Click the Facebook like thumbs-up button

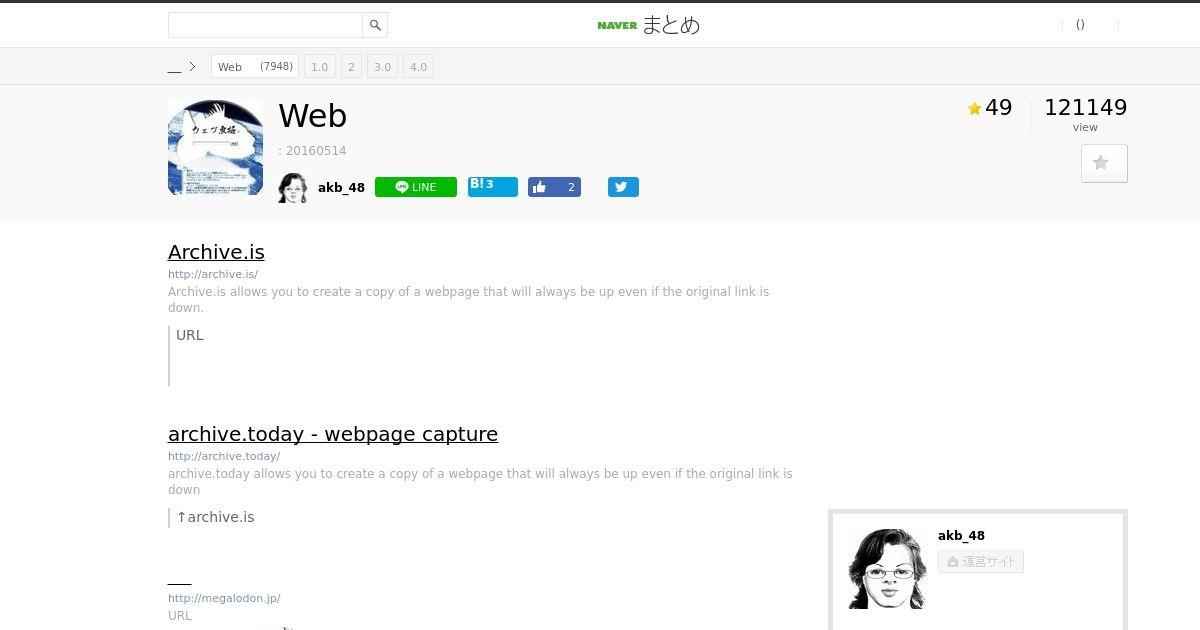click(554, 187)
